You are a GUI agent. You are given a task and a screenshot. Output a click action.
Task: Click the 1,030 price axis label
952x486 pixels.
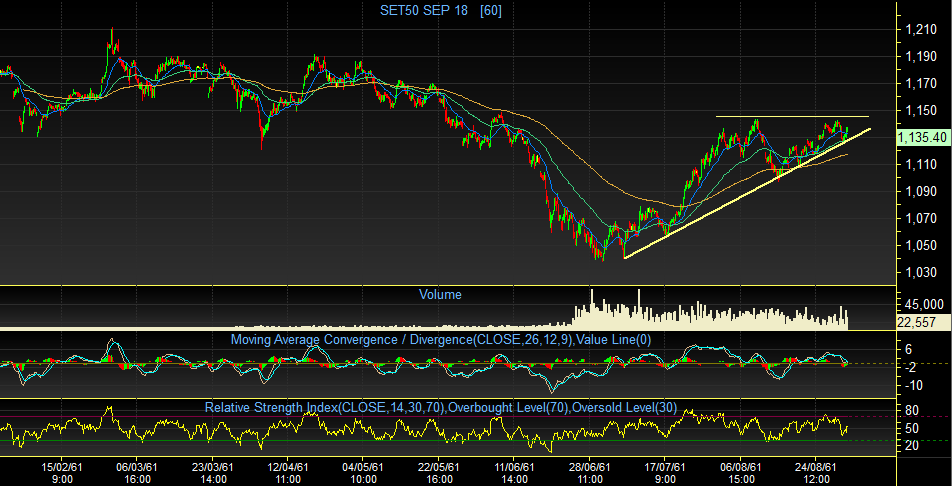[920, 272]
